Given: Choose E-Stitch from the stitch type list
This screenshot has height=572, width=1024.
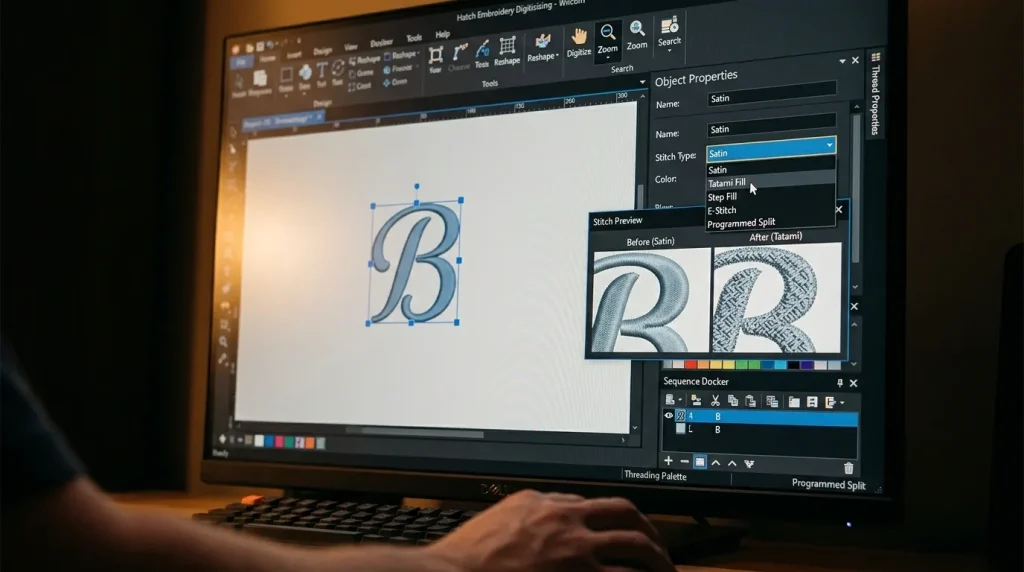Looking at the screenshot, I should 771,210.
